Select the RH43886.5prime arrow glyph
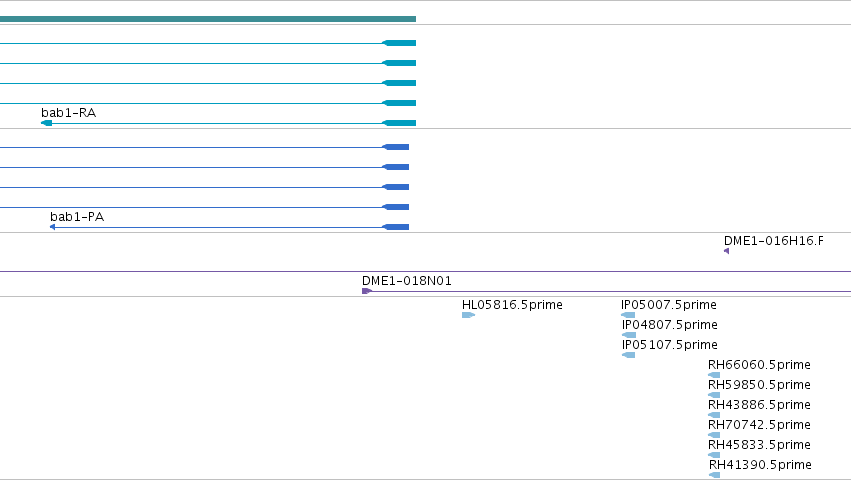Image resolution: width=851 pixels, height=480 pixels. point(714,415)
